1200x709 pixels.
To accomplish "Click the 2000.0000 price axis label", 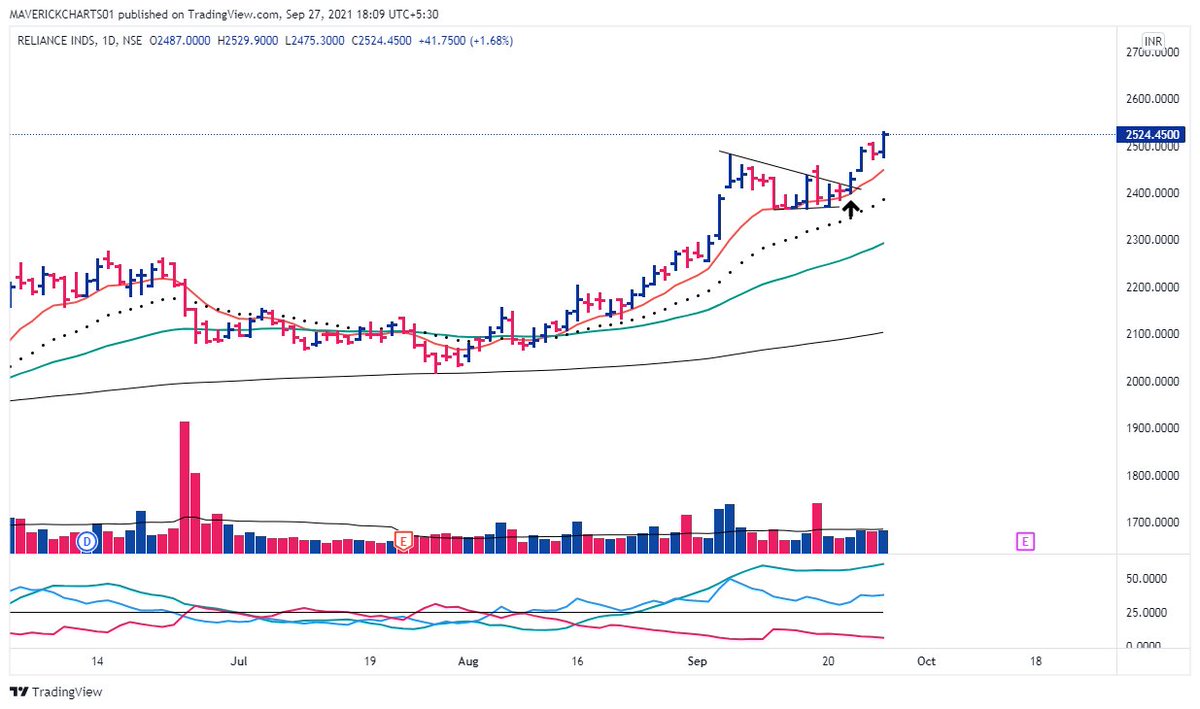I will pyautogui.click(x=1155, y=381).
